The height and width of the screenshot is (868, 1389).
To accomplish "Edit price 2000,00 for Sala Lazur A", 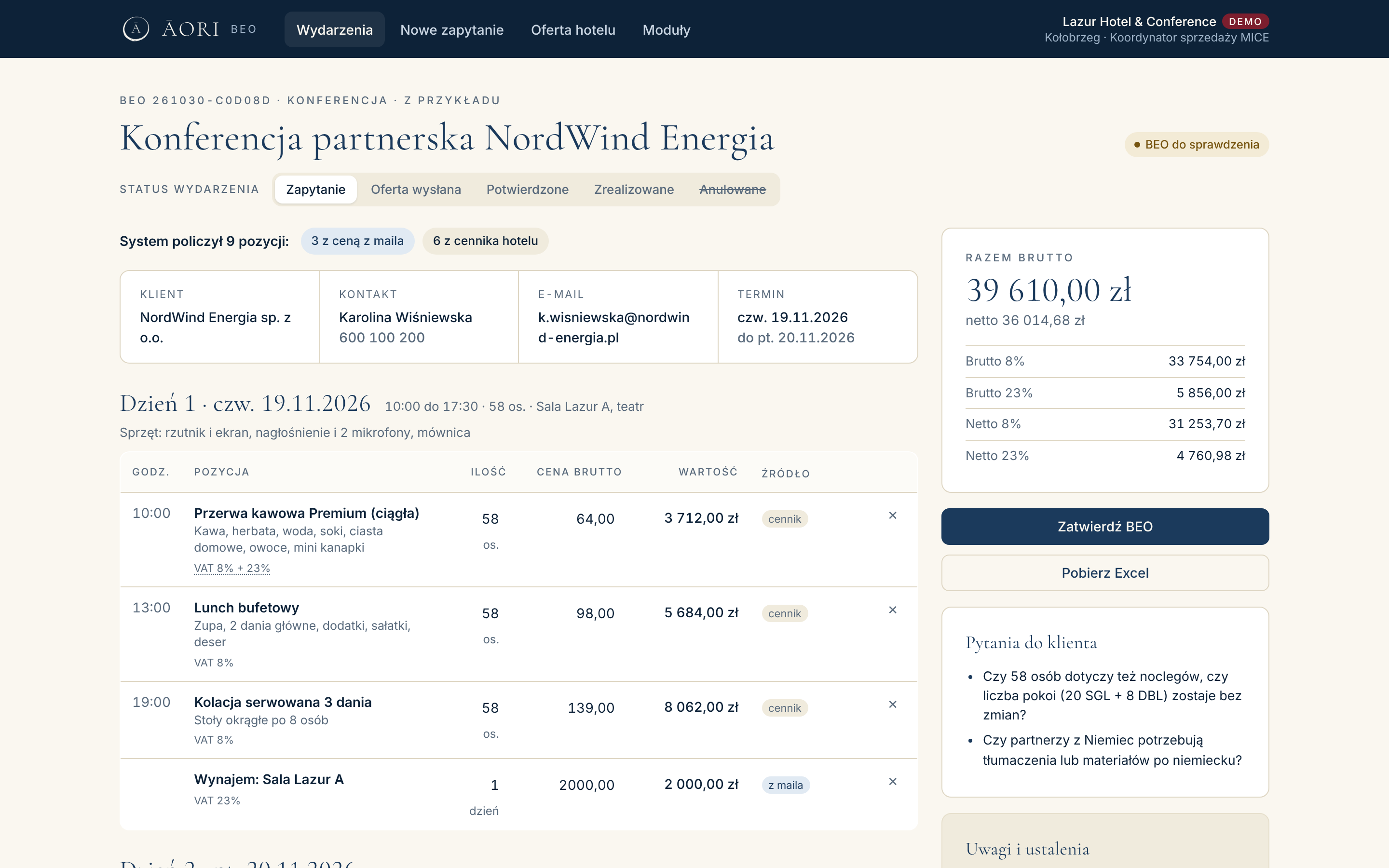I will pos(586,786).
